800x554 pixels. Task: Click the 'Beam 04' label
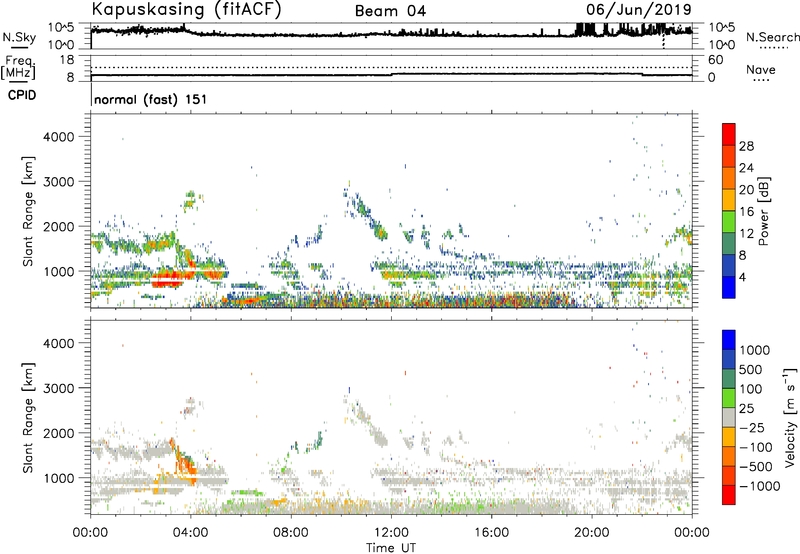pyautogui.click(x=390, y=11)
